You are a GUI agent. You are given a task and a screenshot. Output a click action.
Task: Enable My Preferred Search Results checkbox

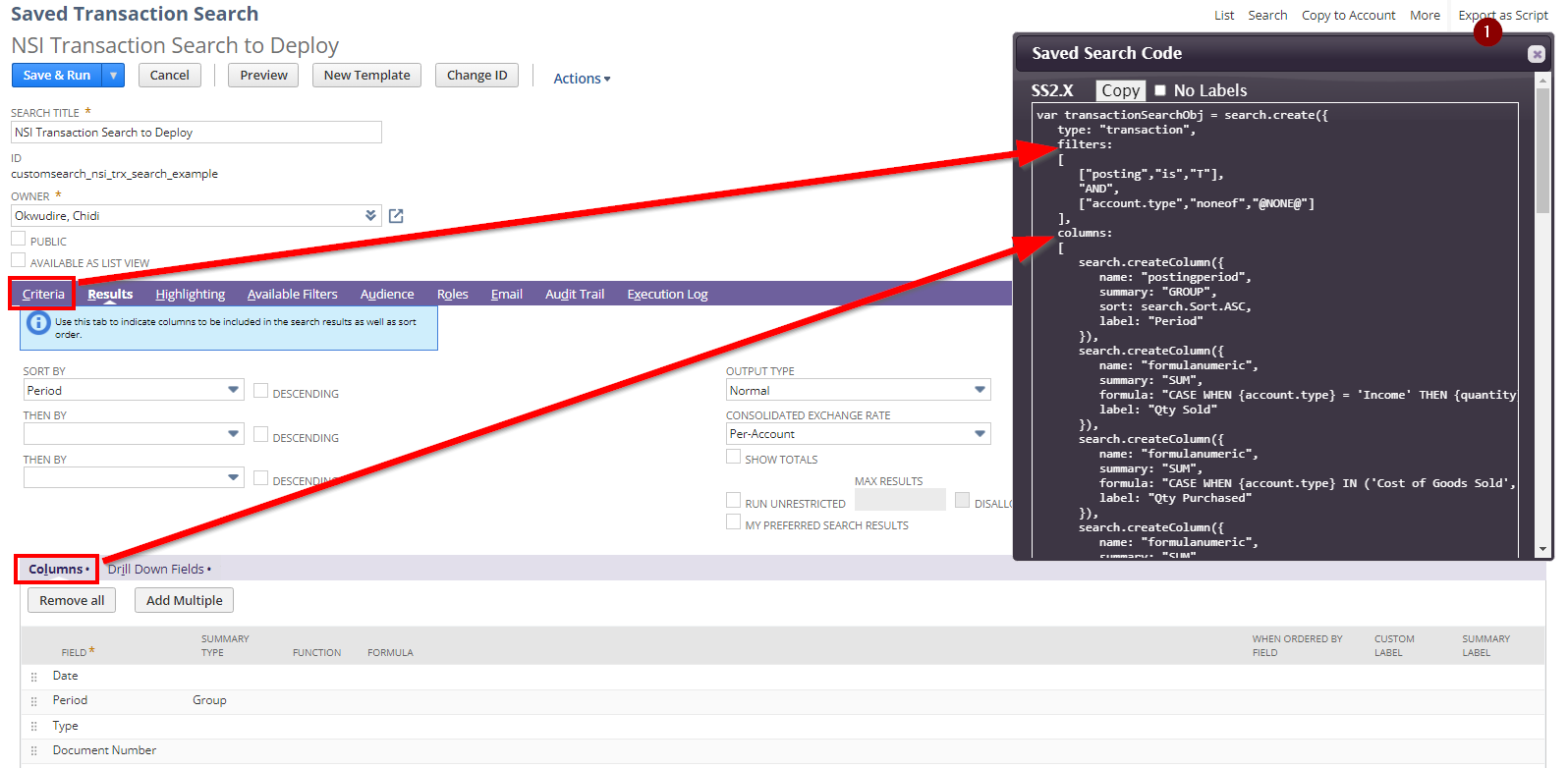[x=733, y=522]
